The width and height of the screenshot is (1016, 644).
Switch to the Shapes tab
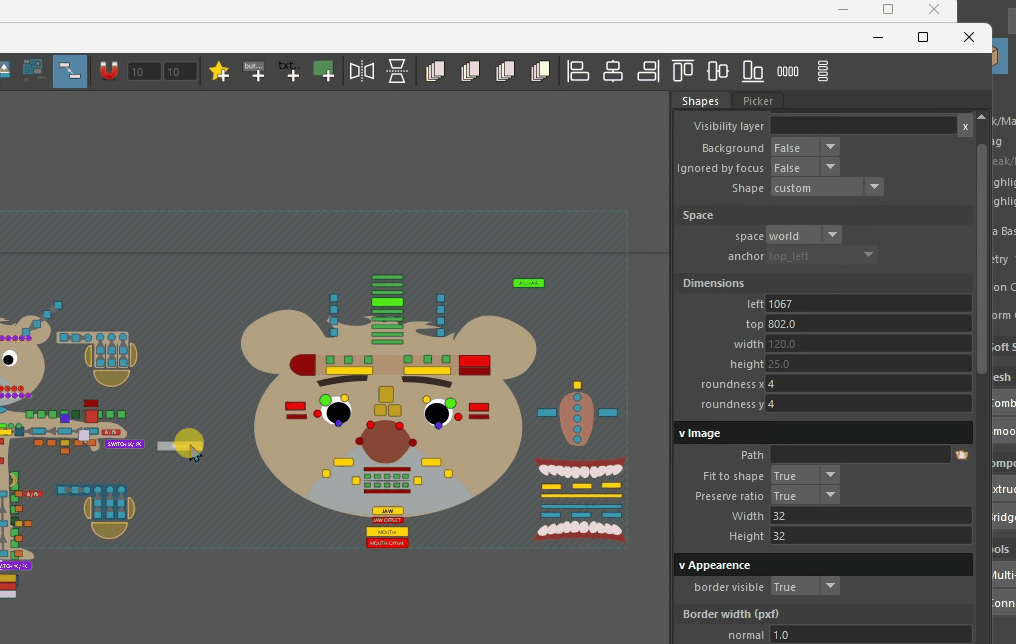[700, 101]
